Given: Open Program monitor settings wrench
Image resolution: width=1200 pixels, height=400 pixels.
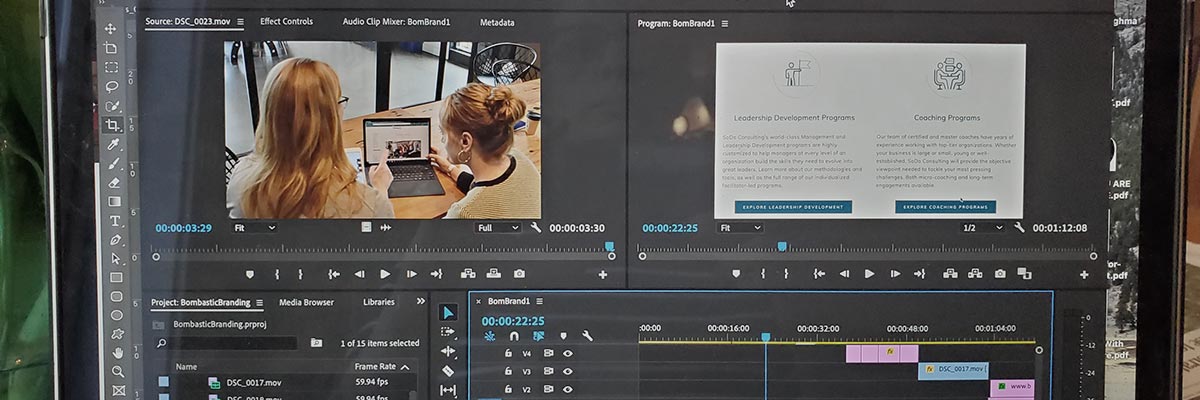Looking at the screenshot, I should pos(1019,228).
